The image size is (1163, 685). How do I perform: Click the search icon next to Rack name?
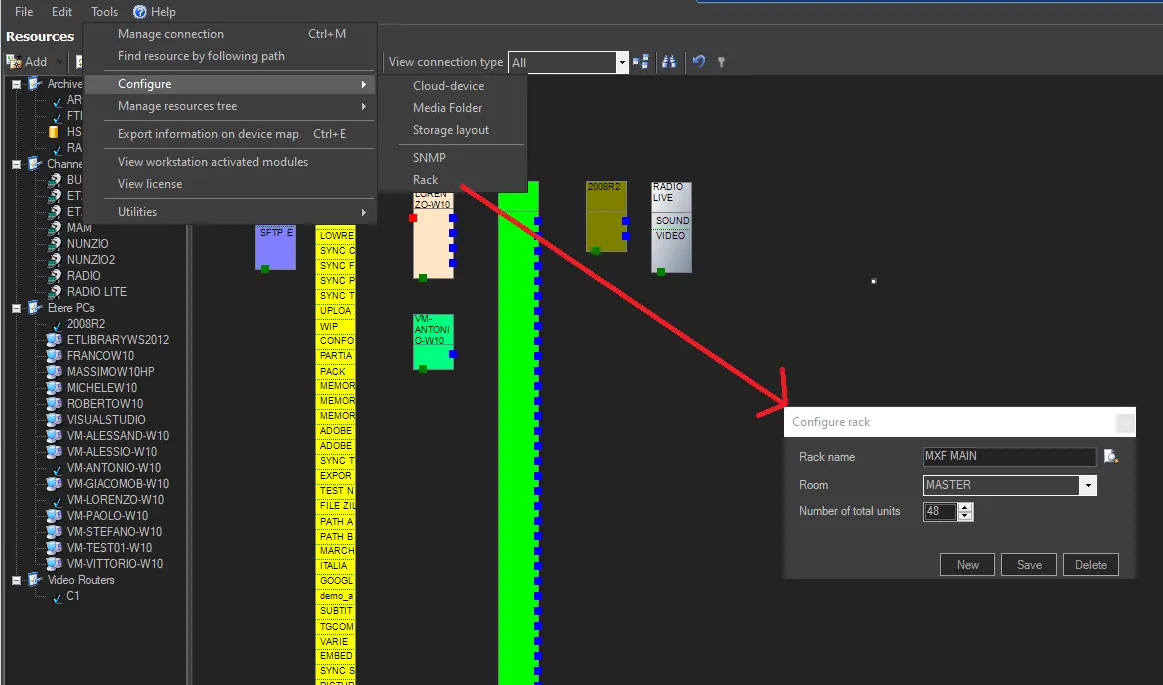1110,457
